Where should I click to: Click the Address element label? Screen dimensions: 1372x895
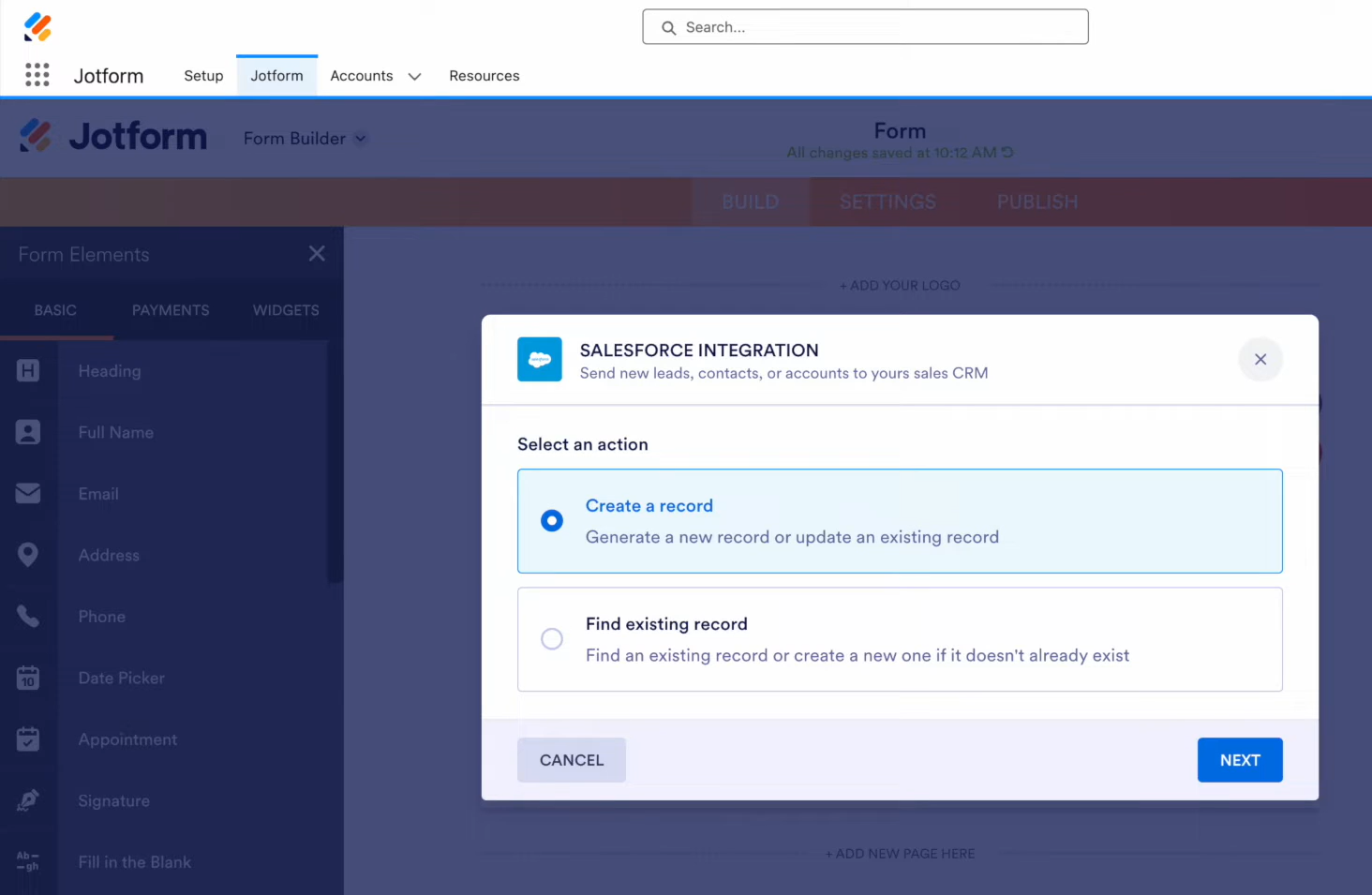pyautogui.click(x=109, y=555)
